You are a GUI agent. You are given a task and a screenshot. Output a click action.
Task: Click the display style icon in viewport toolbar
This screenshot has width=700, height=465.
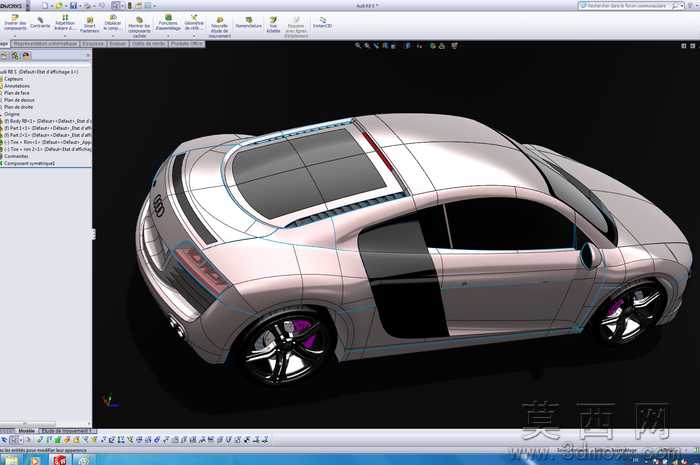click(x=407, y=46)
